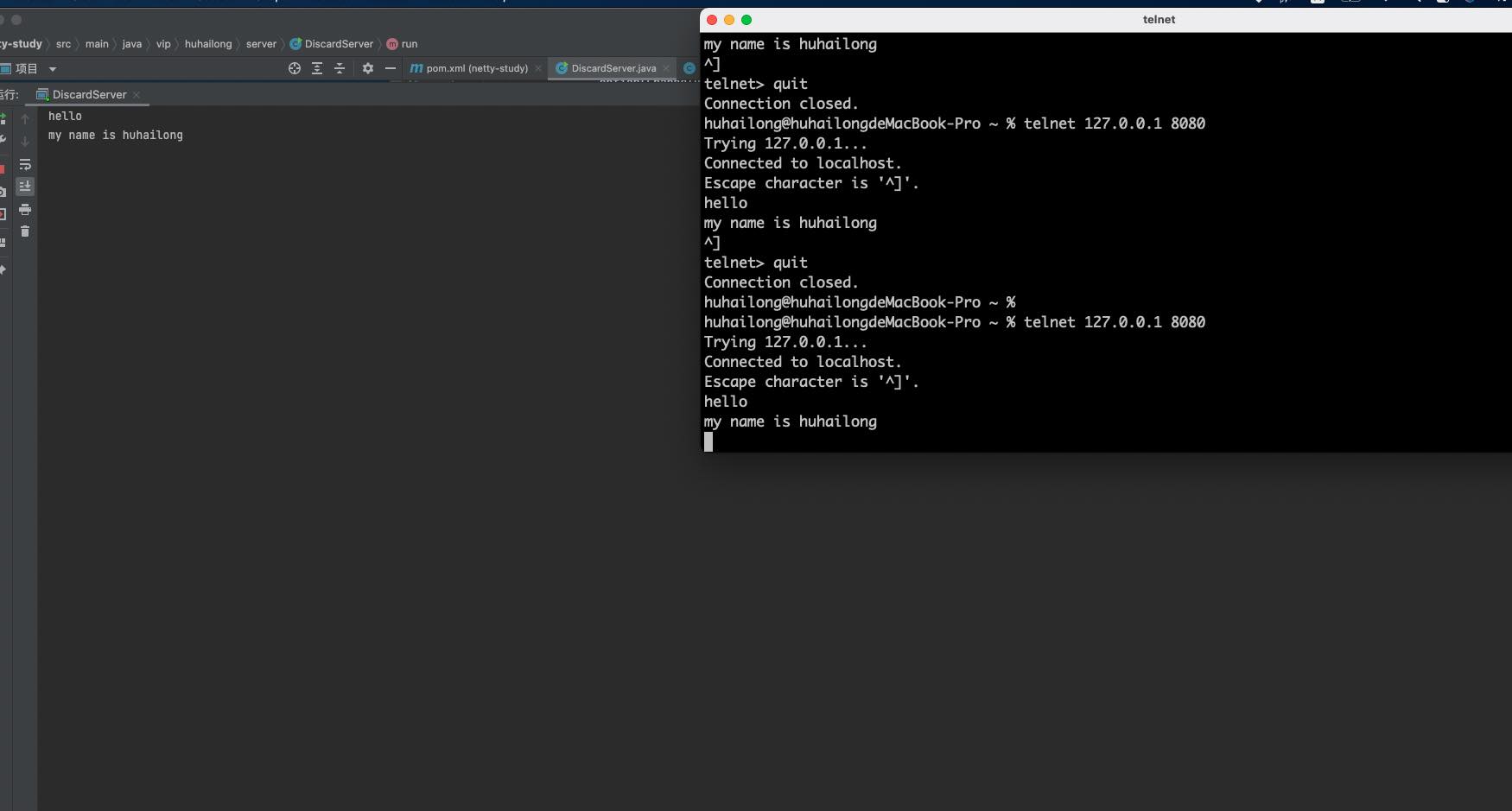Close the DiscardServer.java editor tab

(x=666, y=68)
